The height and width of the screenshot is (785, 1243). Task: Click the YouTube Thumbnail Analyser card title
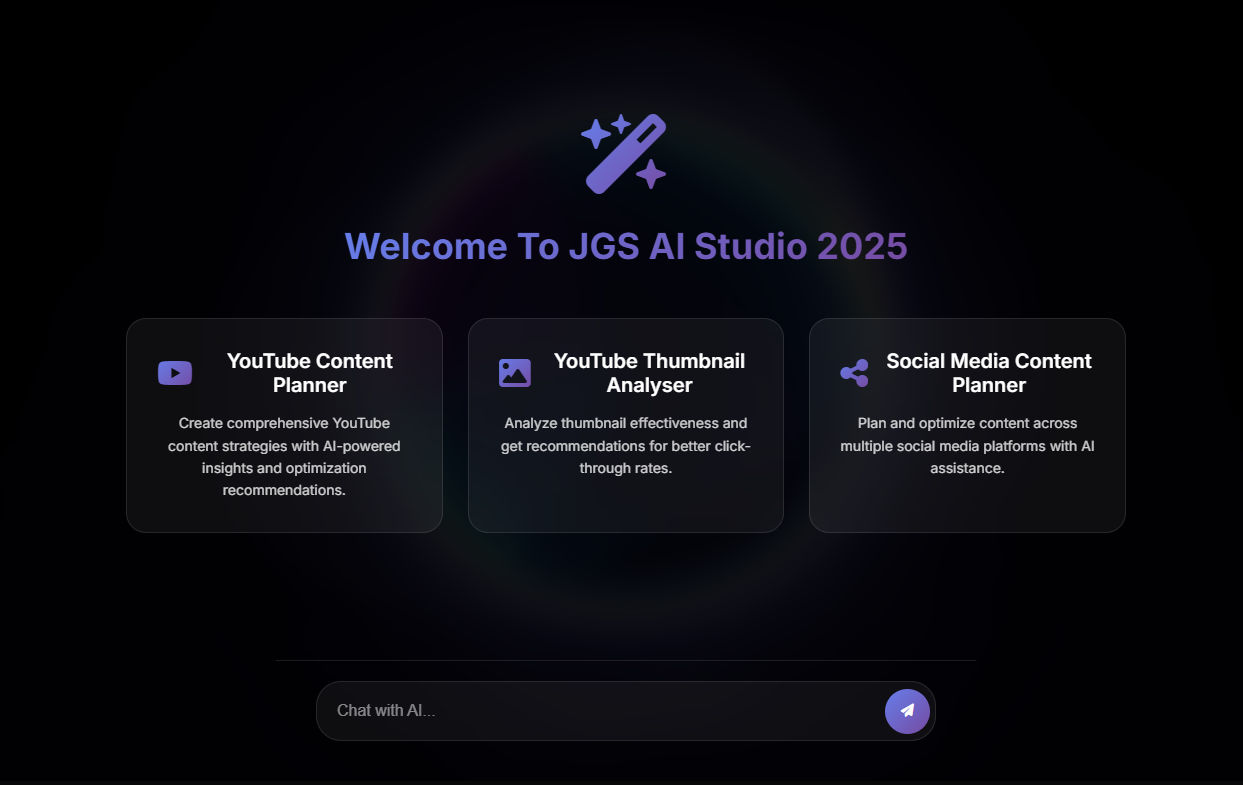pos(651,372)
